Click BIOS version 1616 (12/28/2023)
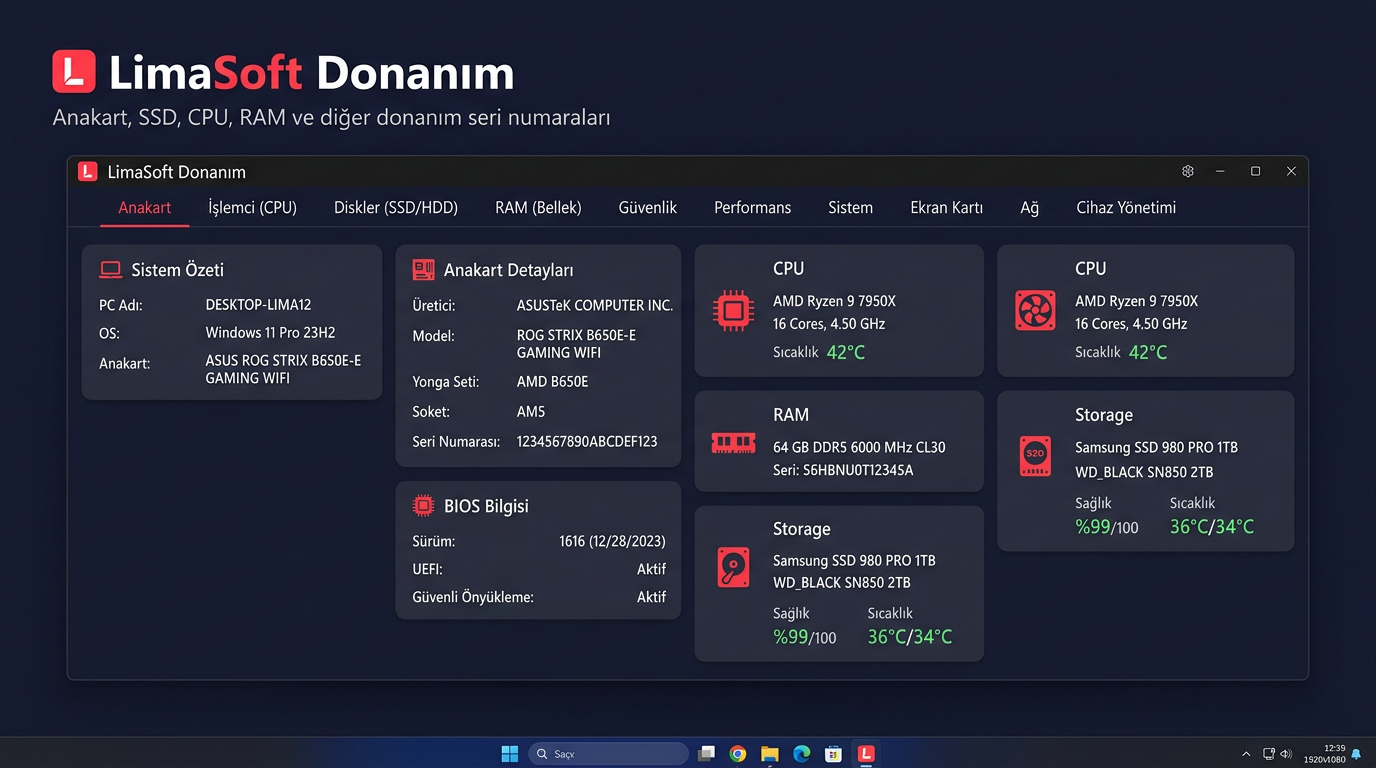 click(612, 541)
